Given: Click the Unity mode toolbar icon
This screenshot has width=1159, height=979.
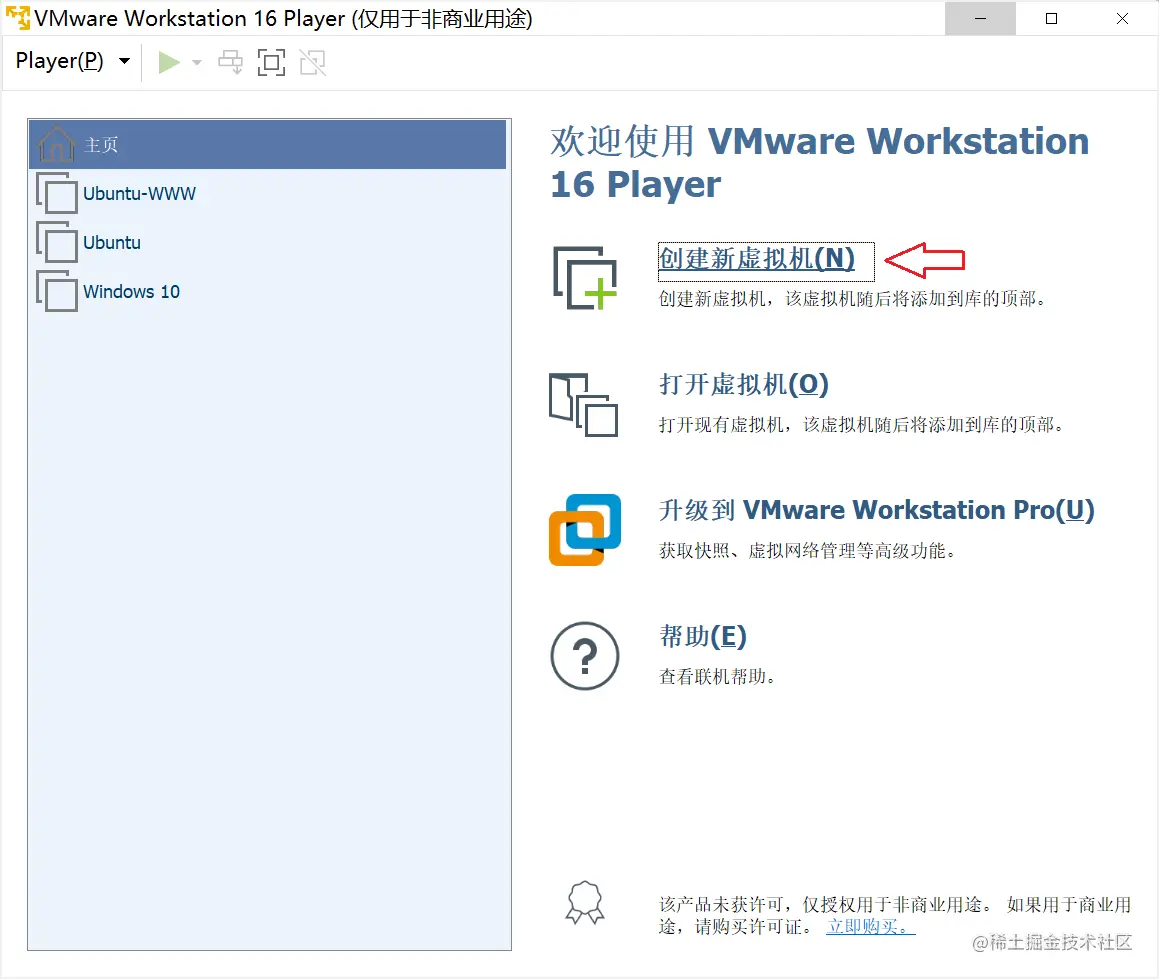Looking at the screenshot, I should pyautogui.click(x=313, y=63).
